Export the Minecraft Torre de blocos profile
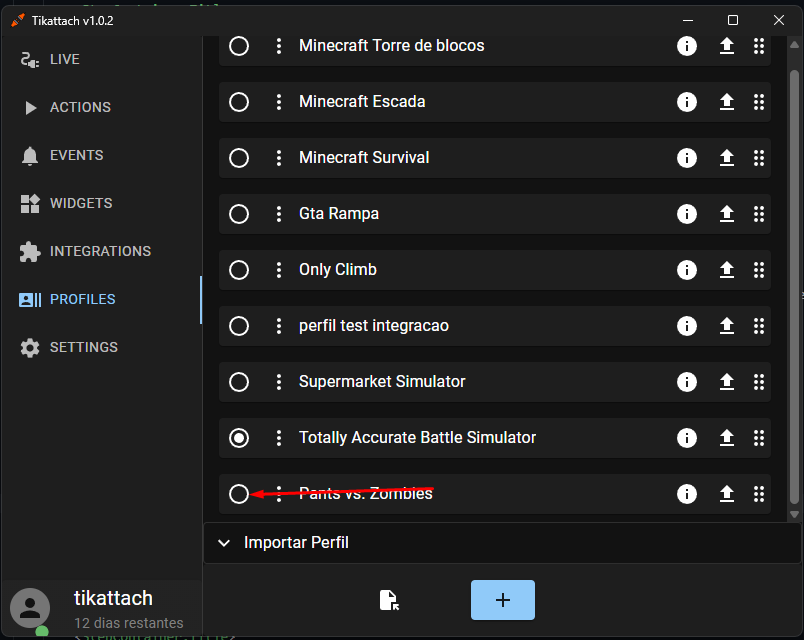This screenshot has height=640, width=804. pyautogui.click(x=727, y=46)
